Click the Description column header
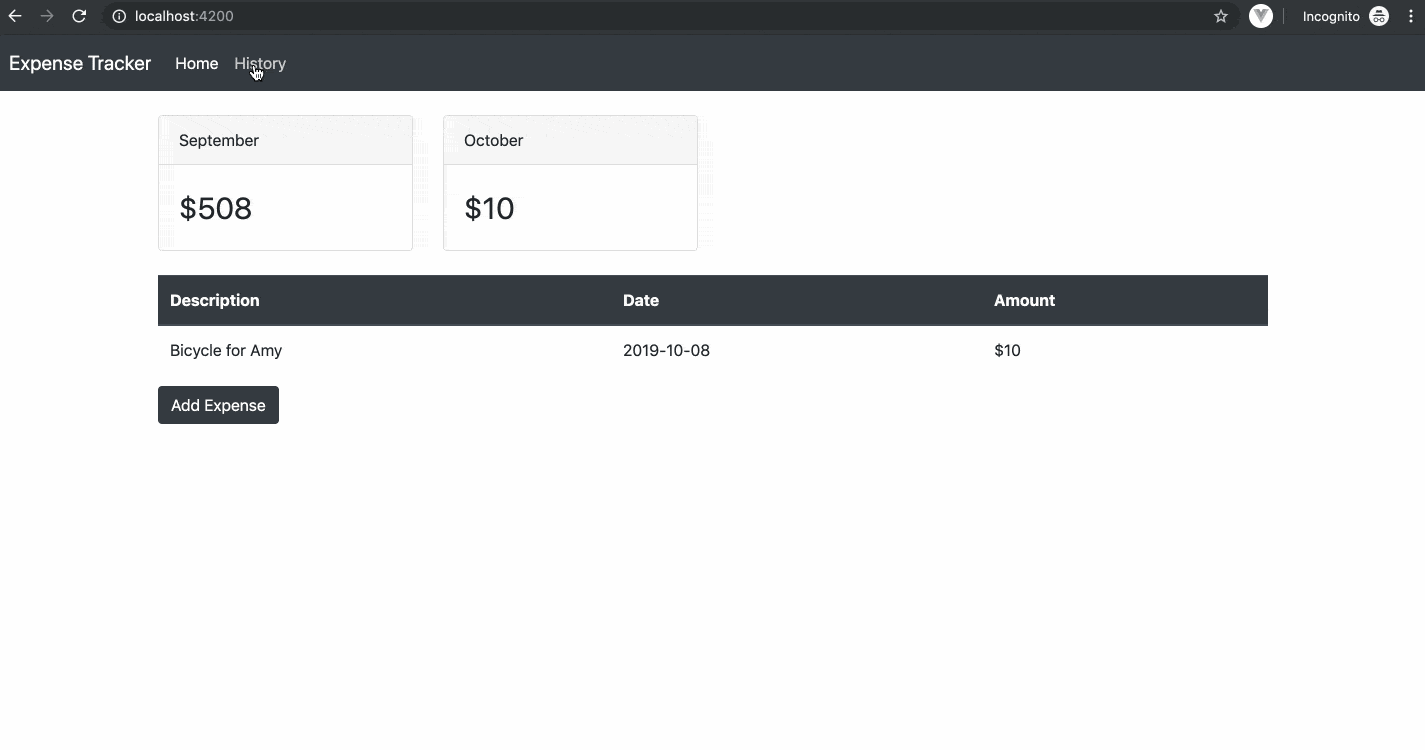This screenshot has height=750, width=1425. [x=214, y=300]
